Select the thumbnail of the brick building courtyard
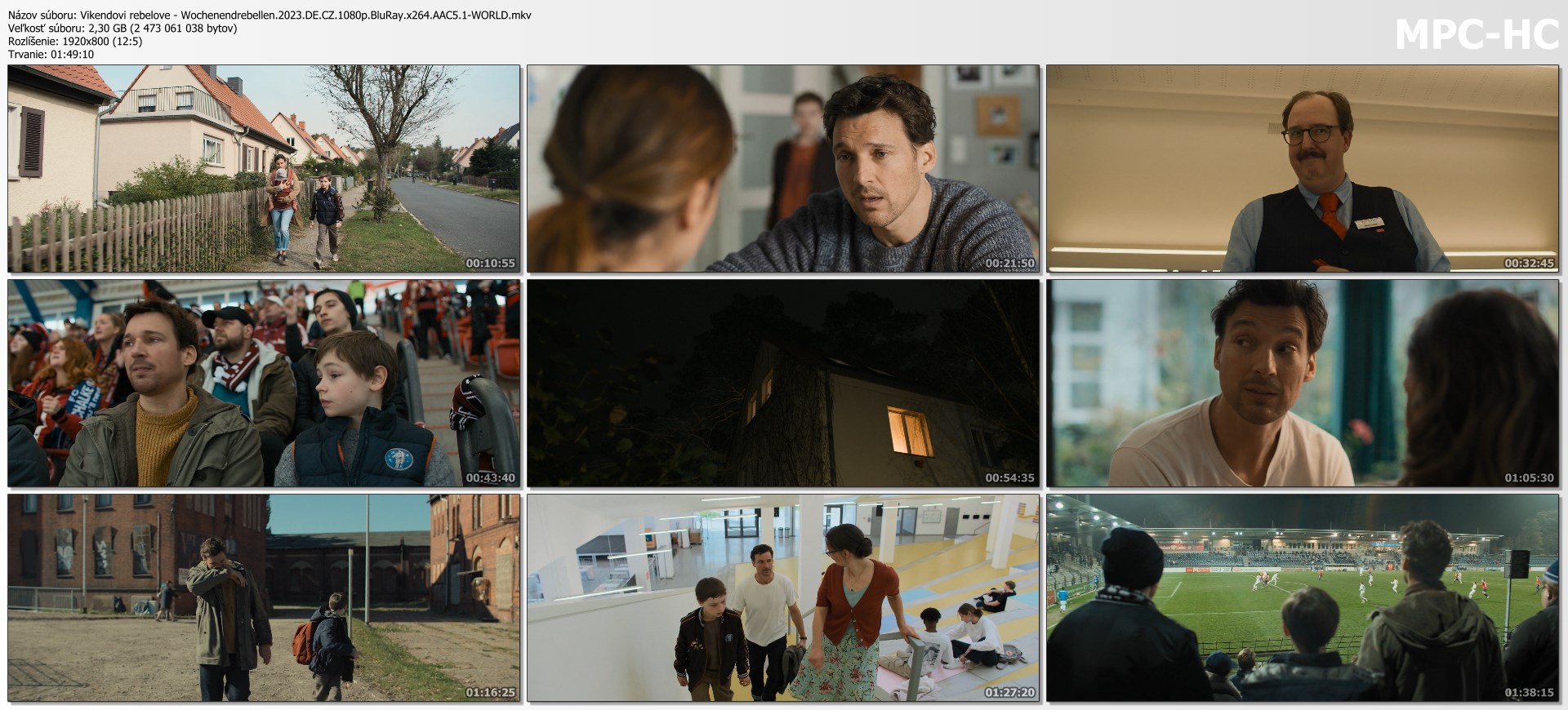1568x710 pixels. click(264, 597)
